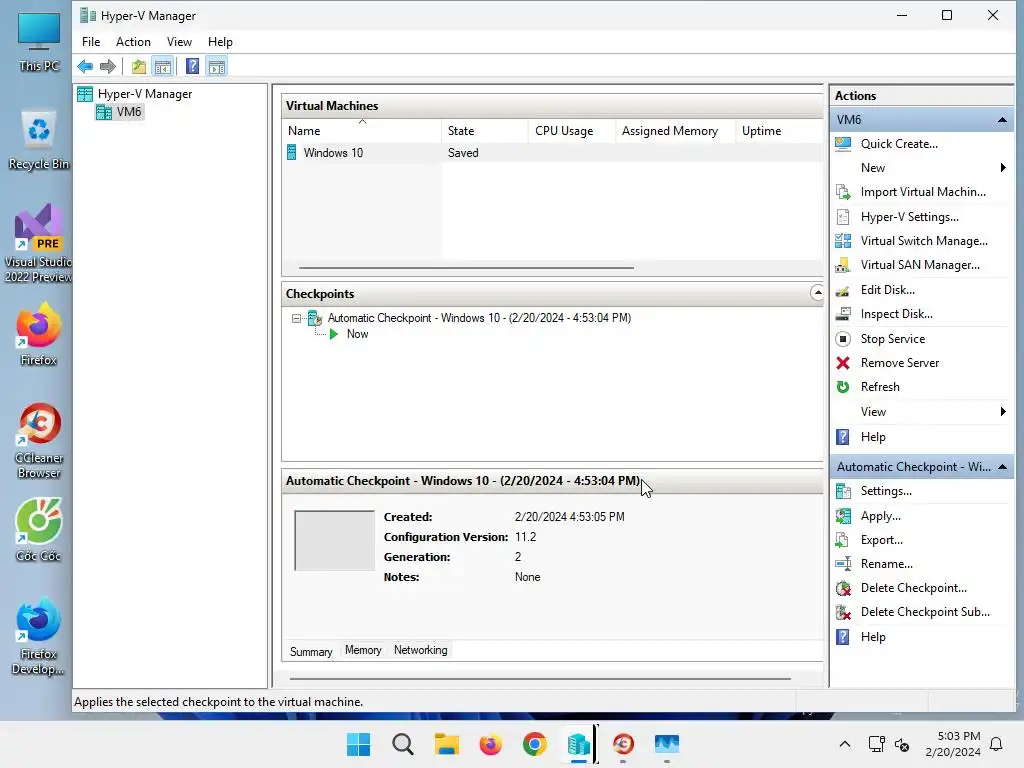1024x768 pixels.
Task: Select the Now item under checkpoints
Action: 357,334
